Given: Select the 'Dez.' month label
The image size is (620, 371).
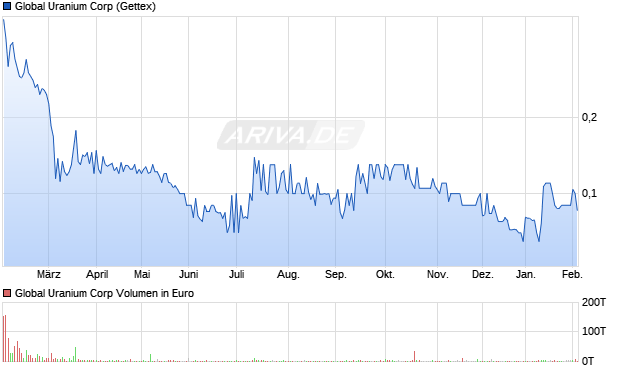Looking at the screenshot, I should pyautogui.click(x=483, y=274).
